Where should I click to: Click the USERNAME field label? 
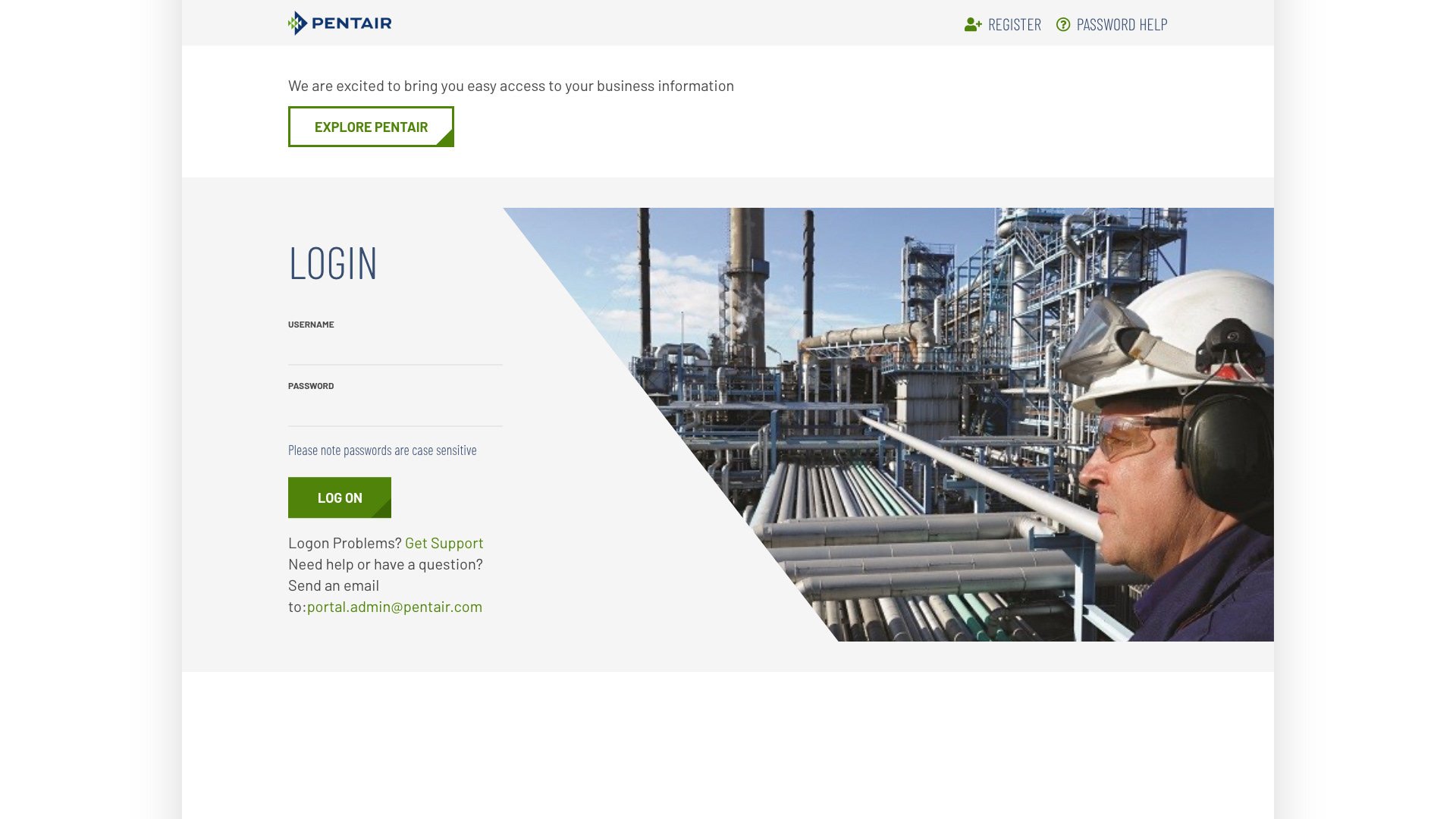(x=311, y=325)
